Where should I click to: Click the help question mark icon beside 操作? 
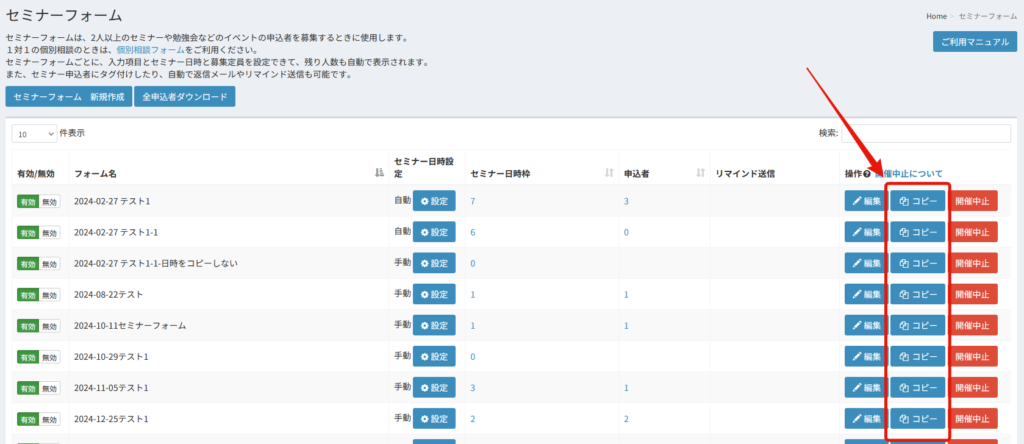click(867, 174)
